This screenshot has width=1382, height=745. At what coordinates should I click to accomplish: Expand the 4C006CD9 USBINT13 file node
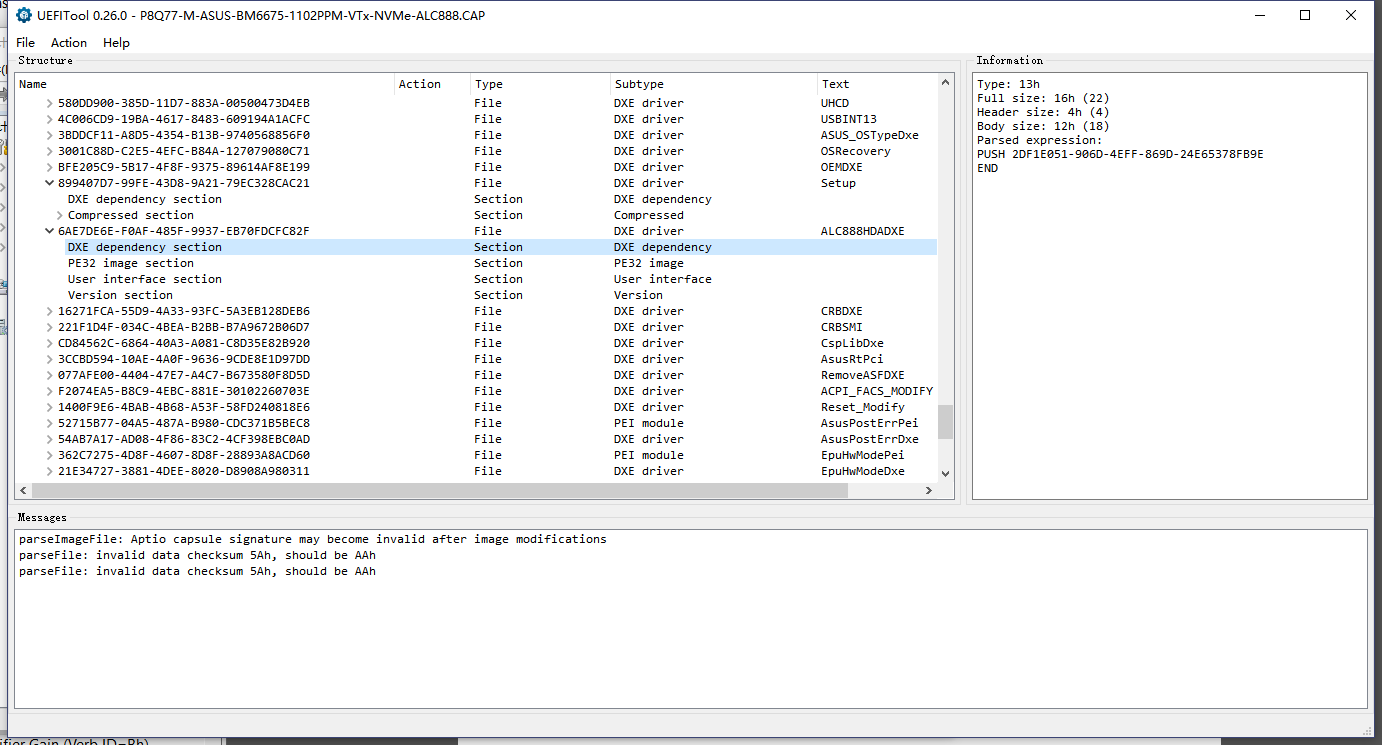tap(50, 119)
